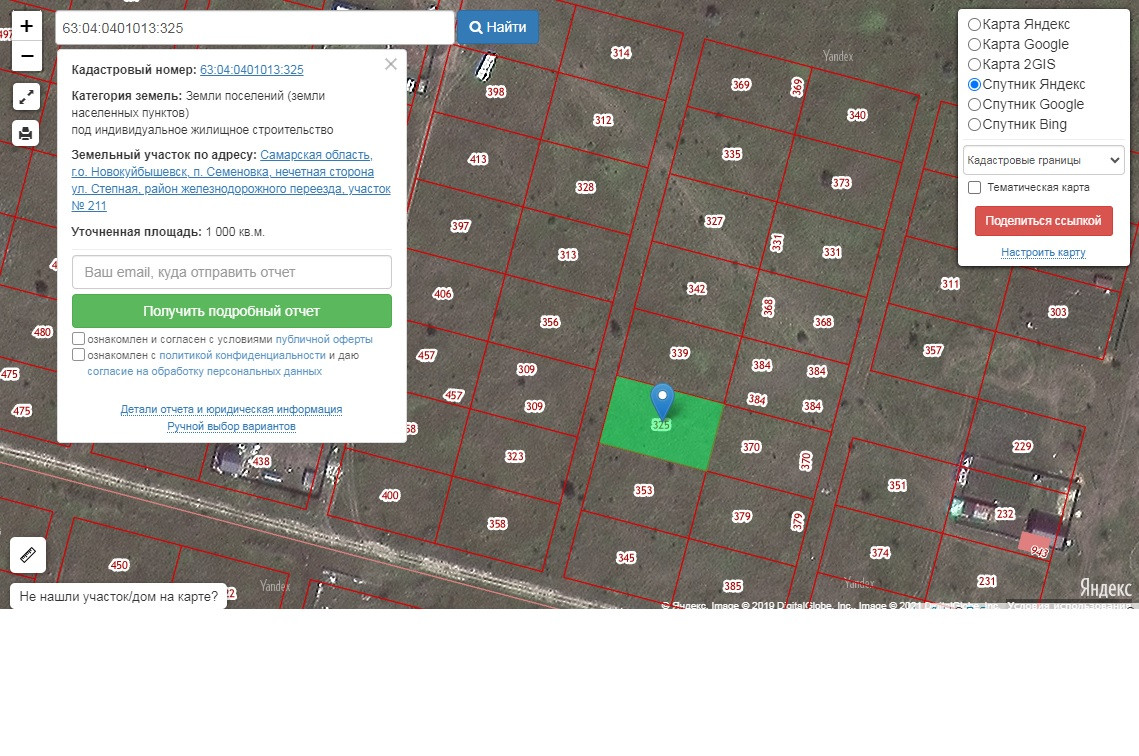Click parcel label 340 on map
Viewport: 1139px width, 756px height.
pyautogui.click(x=857, y=115)
